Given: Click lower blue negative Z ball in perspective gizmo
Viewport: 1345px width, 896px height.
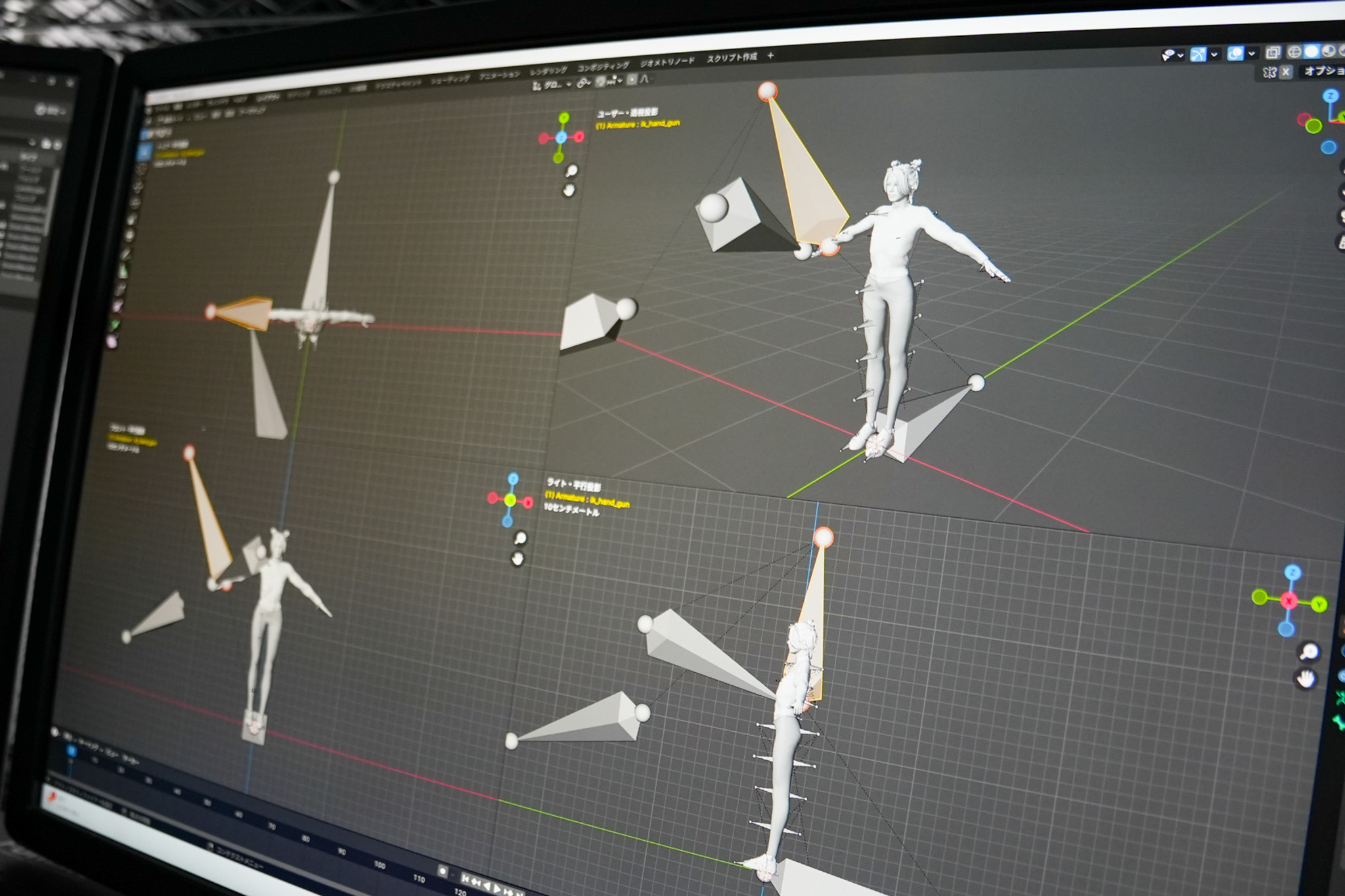Looking at the screenshot, I should click(x=1329, y=147).
